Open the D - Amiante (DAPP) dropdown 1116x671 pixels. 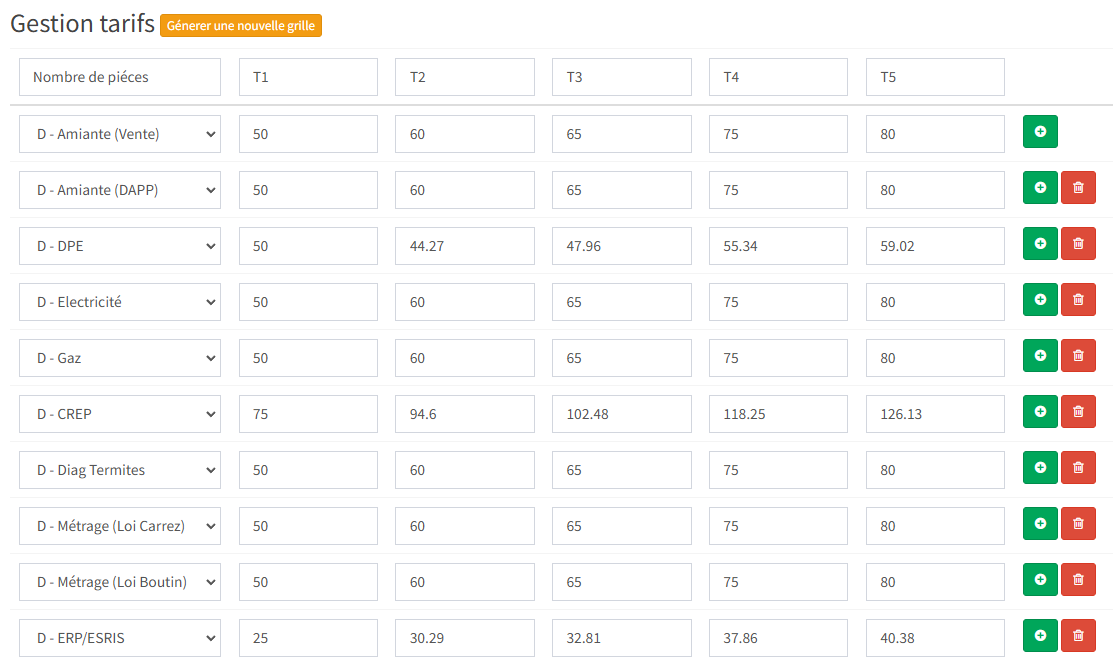tap(120, 190)
